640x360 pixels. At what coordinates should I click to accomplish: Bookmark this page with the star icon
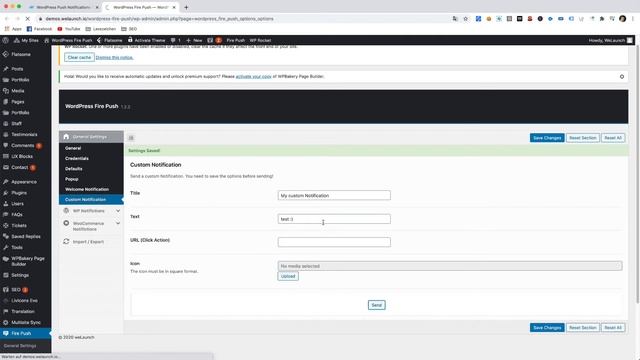465,19
